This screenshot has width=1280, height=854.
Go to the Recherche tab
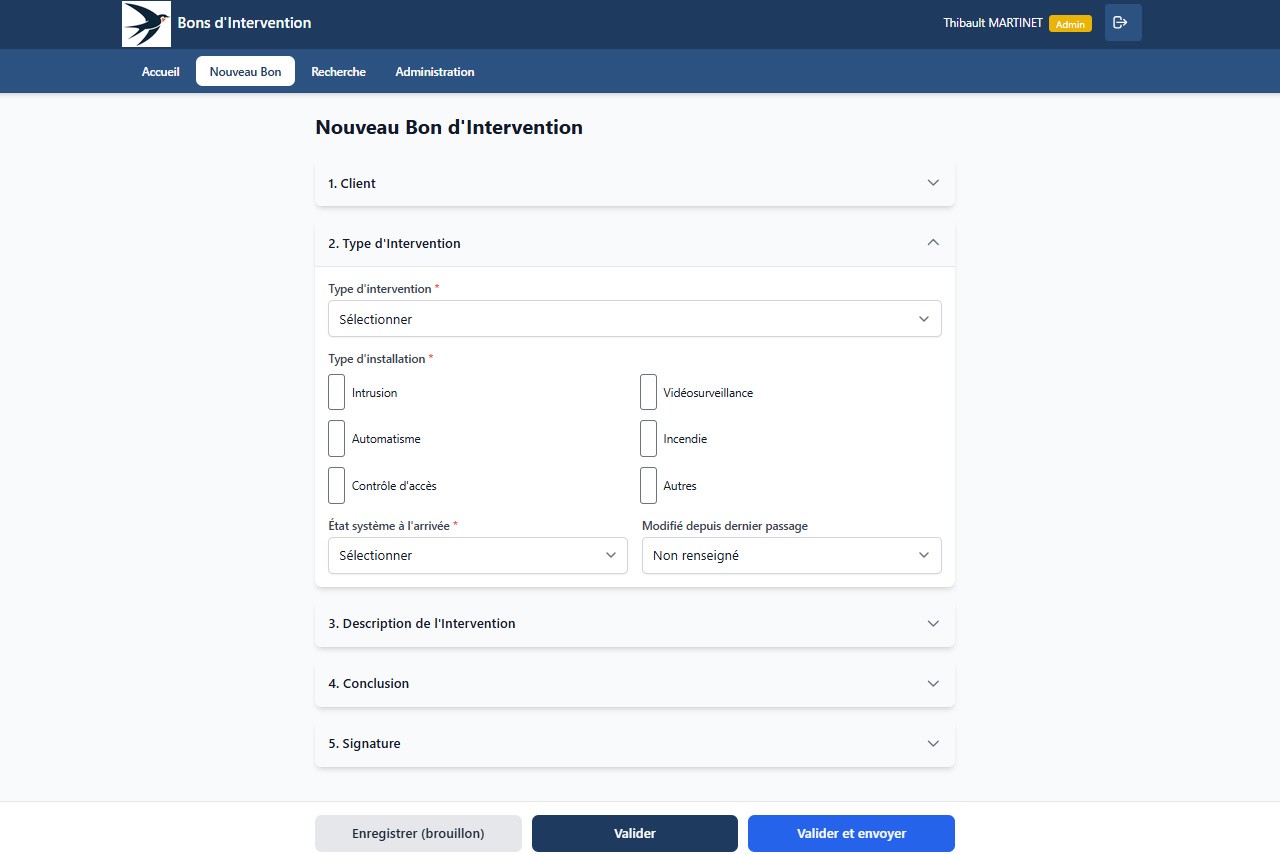338,71
